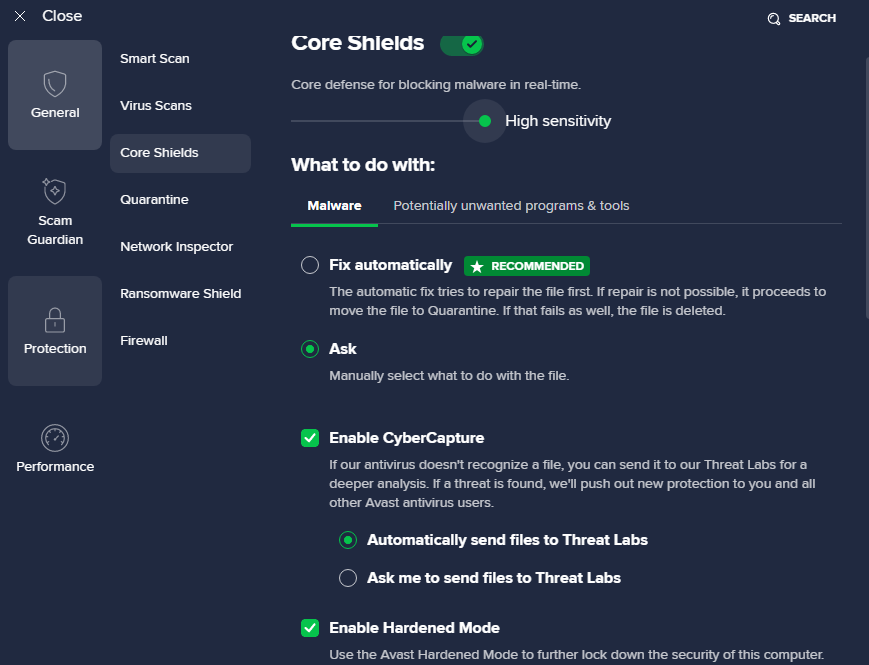Screen dimensions: 869x665
Task: Choose Automatically send files to Threat Labs
Action: [x=348, y=540]
